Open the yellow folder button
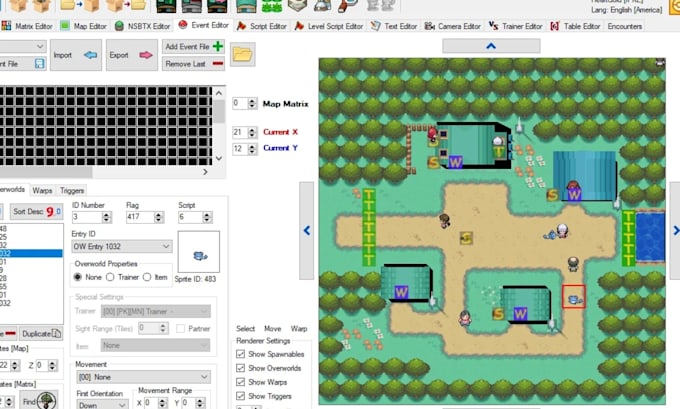The image size is (680, 409). [x=242, y=54]
